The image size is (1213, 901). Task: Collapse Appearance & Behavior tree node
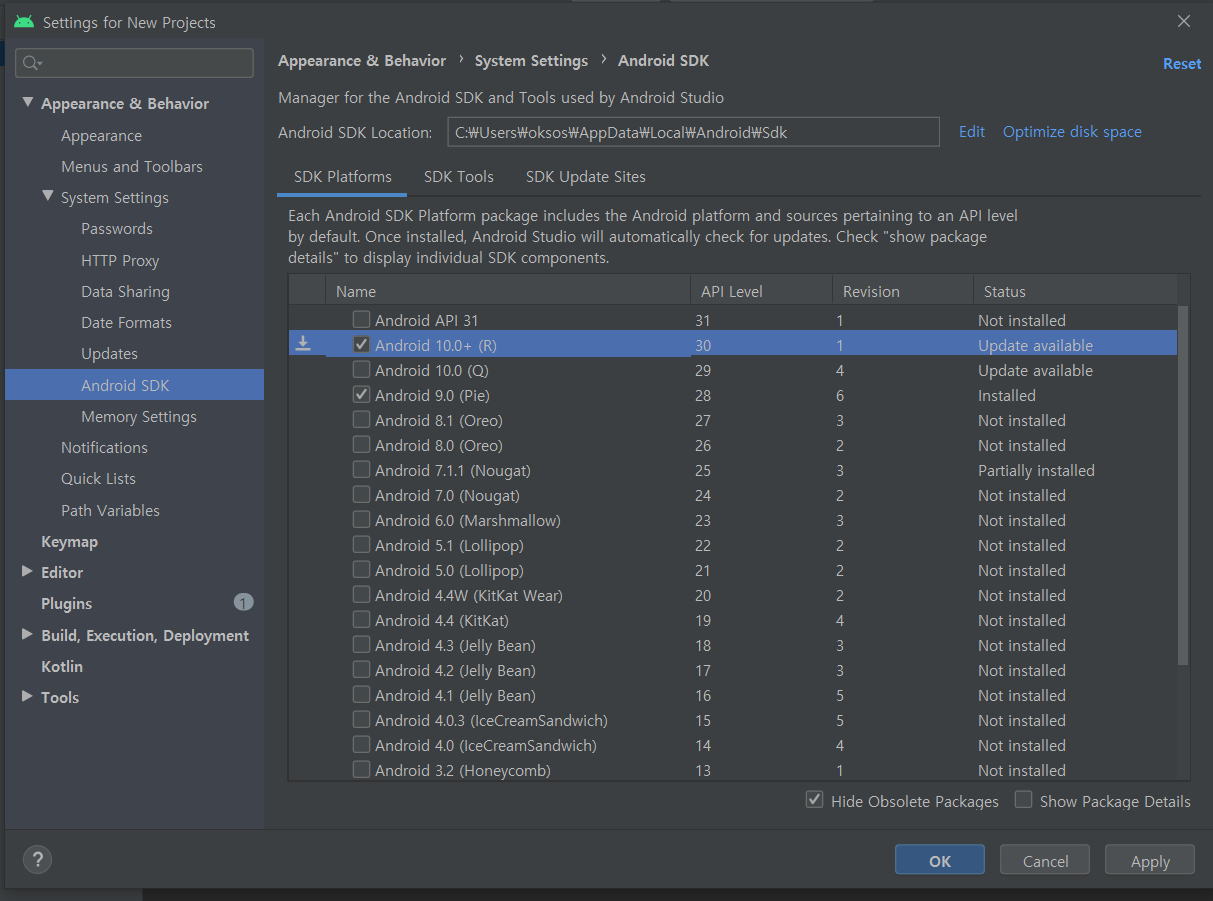[27, 103]
